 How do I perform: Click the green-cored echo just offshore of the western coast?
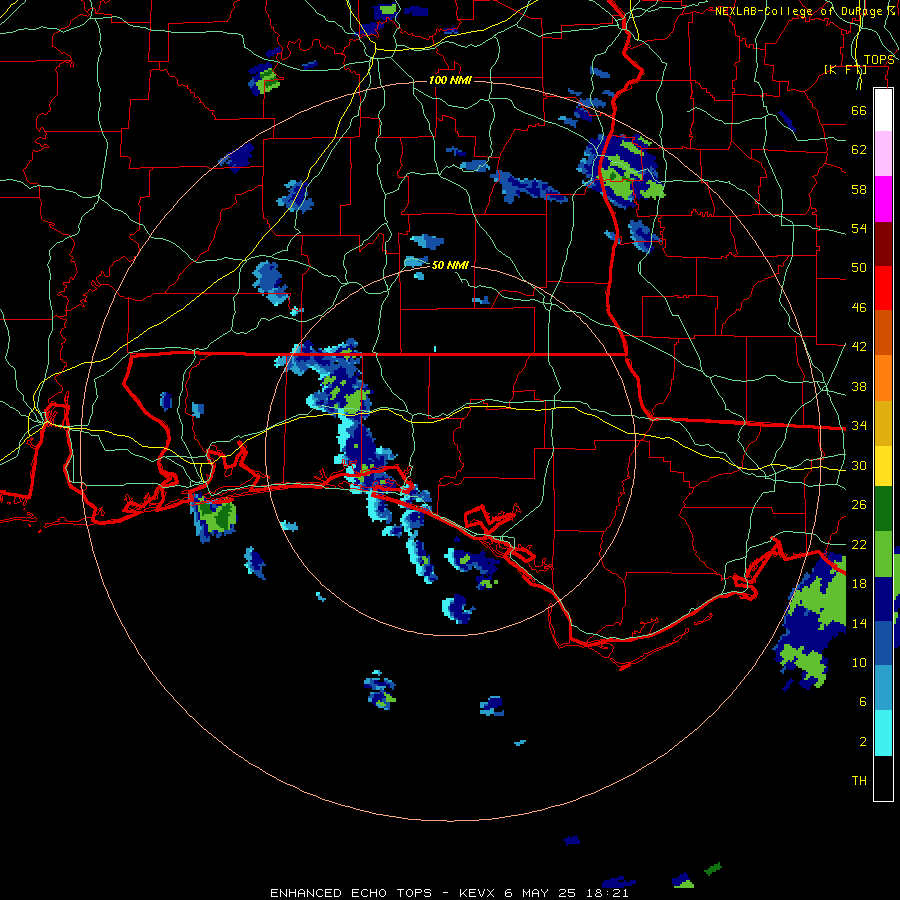[x=215, y=515]
